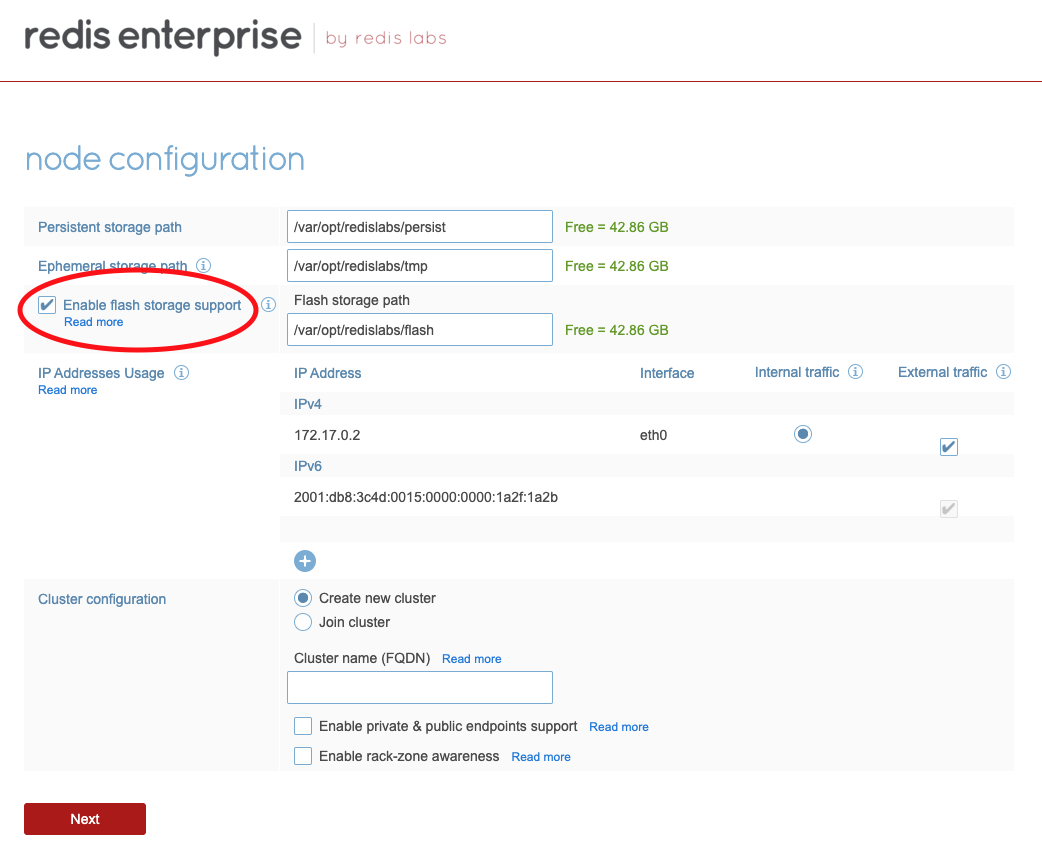
Task: Click the Cluster name (FQDN) text field
Action: [419, 687]
